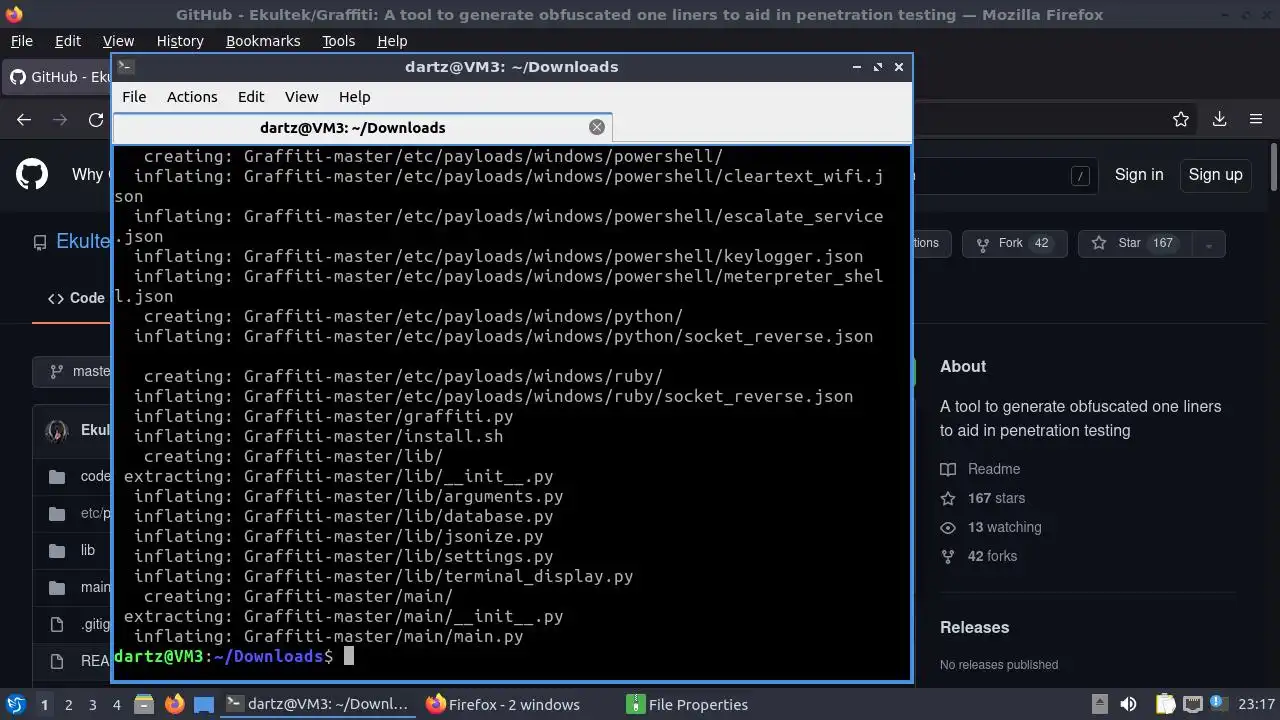Click the Releases heading link
Image resolution: width=1280 pixels, height=720 pixels.
(x=974, y=628)
